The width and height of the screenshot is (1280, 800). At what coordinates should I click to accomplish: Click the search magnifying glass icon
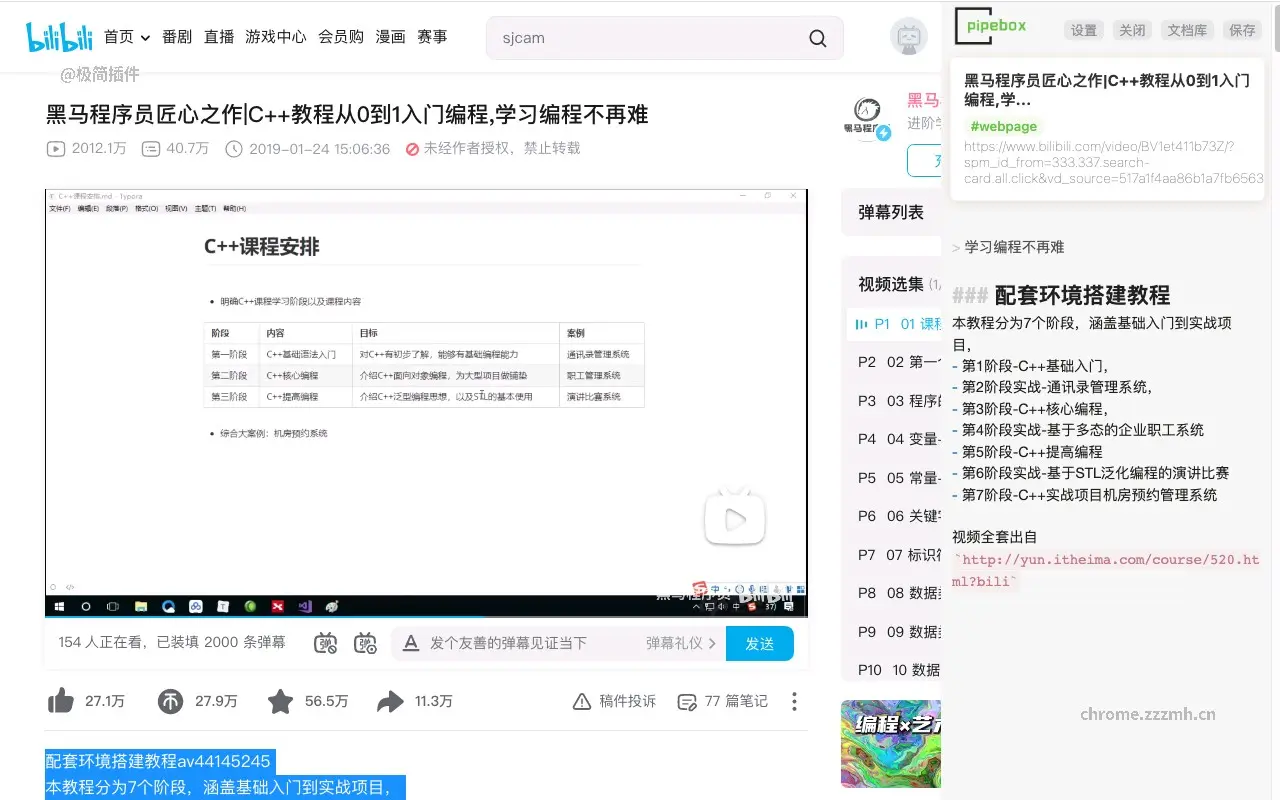[816, 37]
